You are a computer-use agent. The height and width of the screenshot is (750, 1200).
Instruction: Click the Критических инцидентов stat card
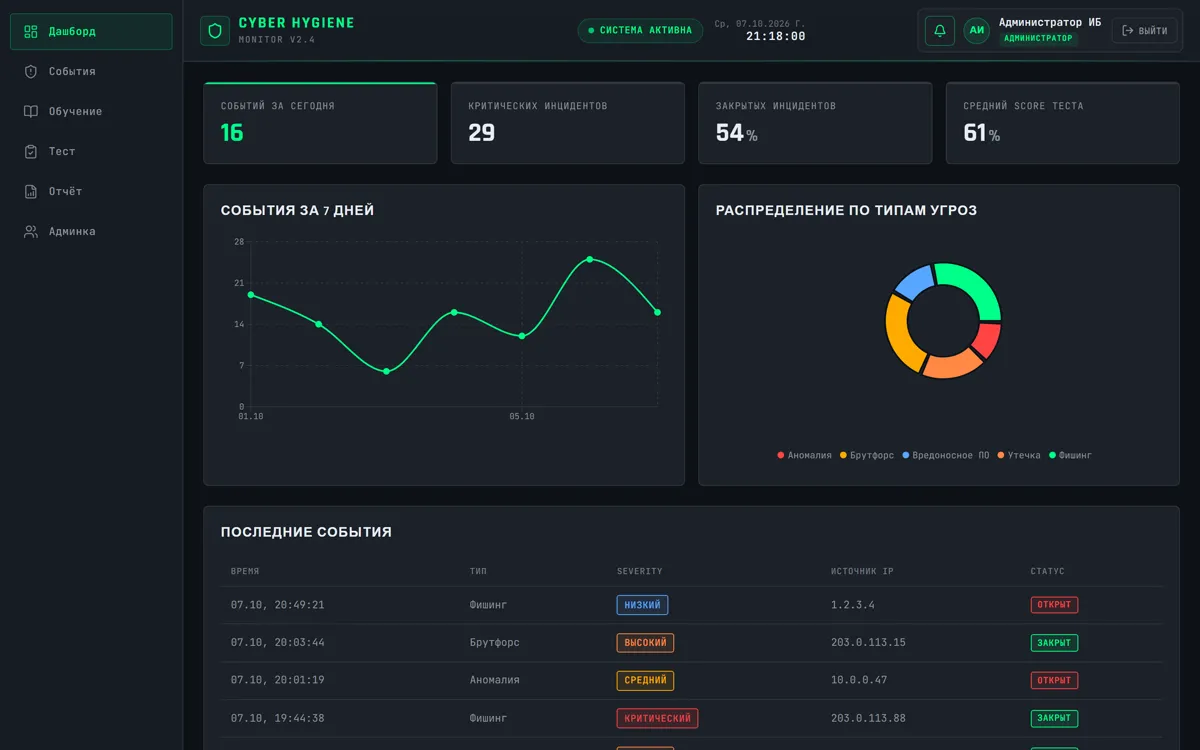[x=568, y=123]
